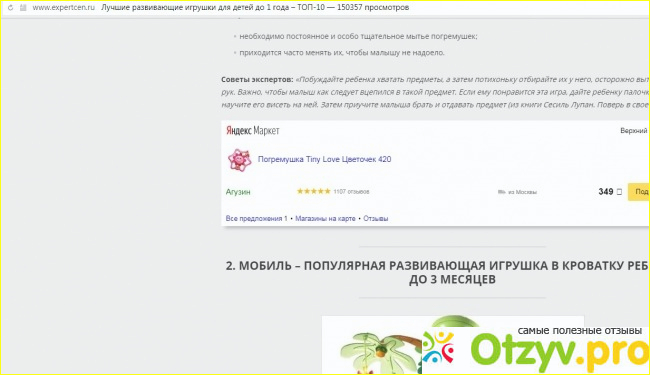This screenshot has width=650, height=375.
Task: Click the green mobile toy image
Action: click(453, 345)
